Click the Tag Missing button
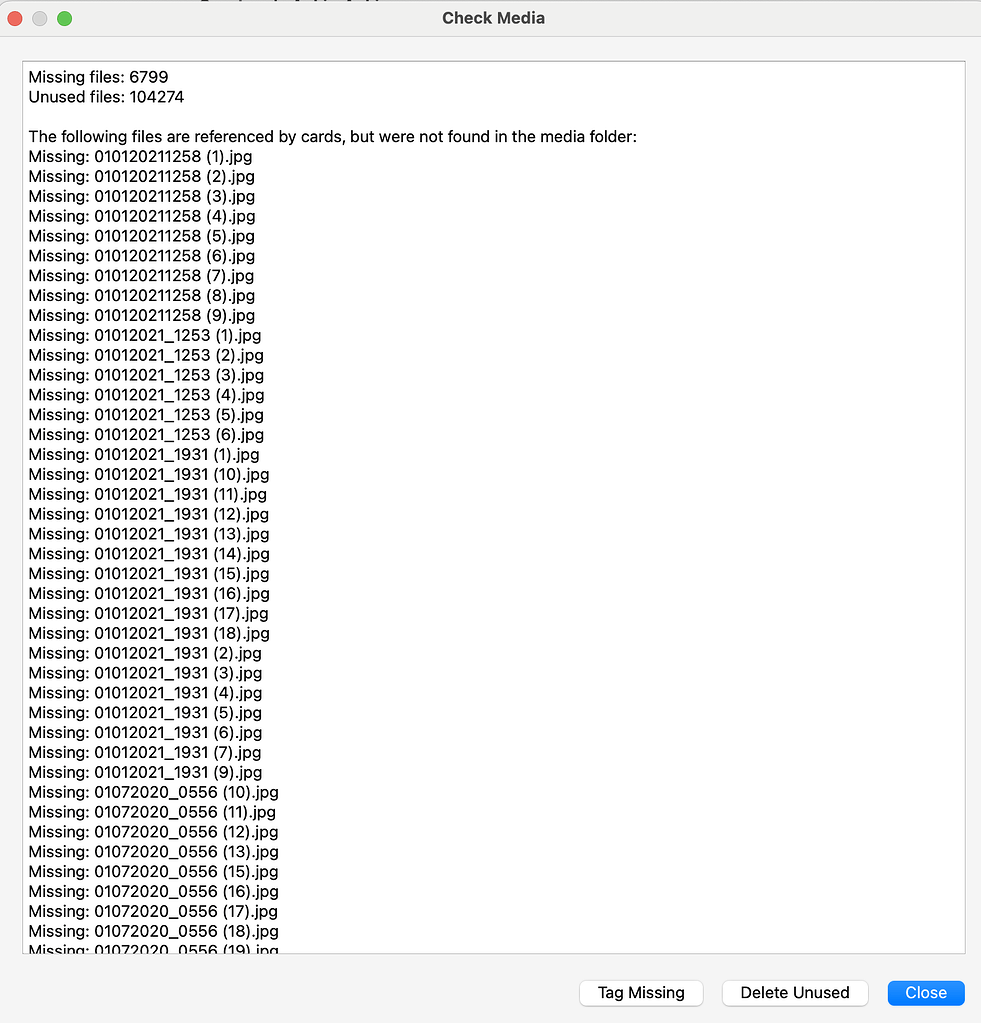981x1023 pixels. (x=641, y=992)
